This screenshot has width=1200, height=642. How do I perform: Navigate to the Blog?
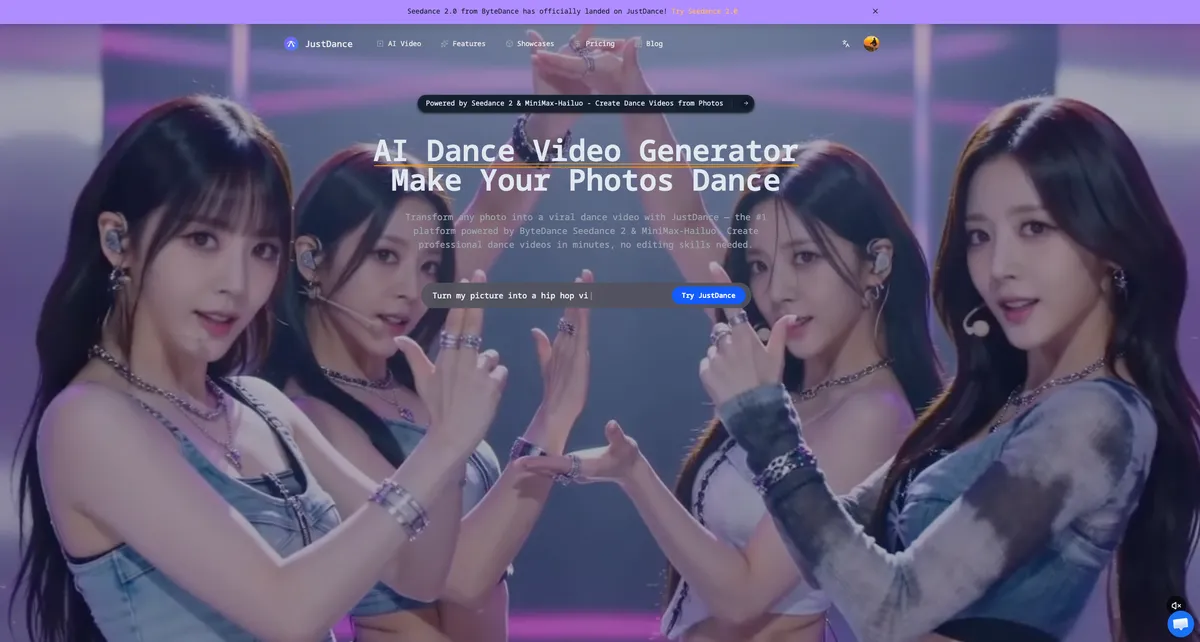pos(649,44)
